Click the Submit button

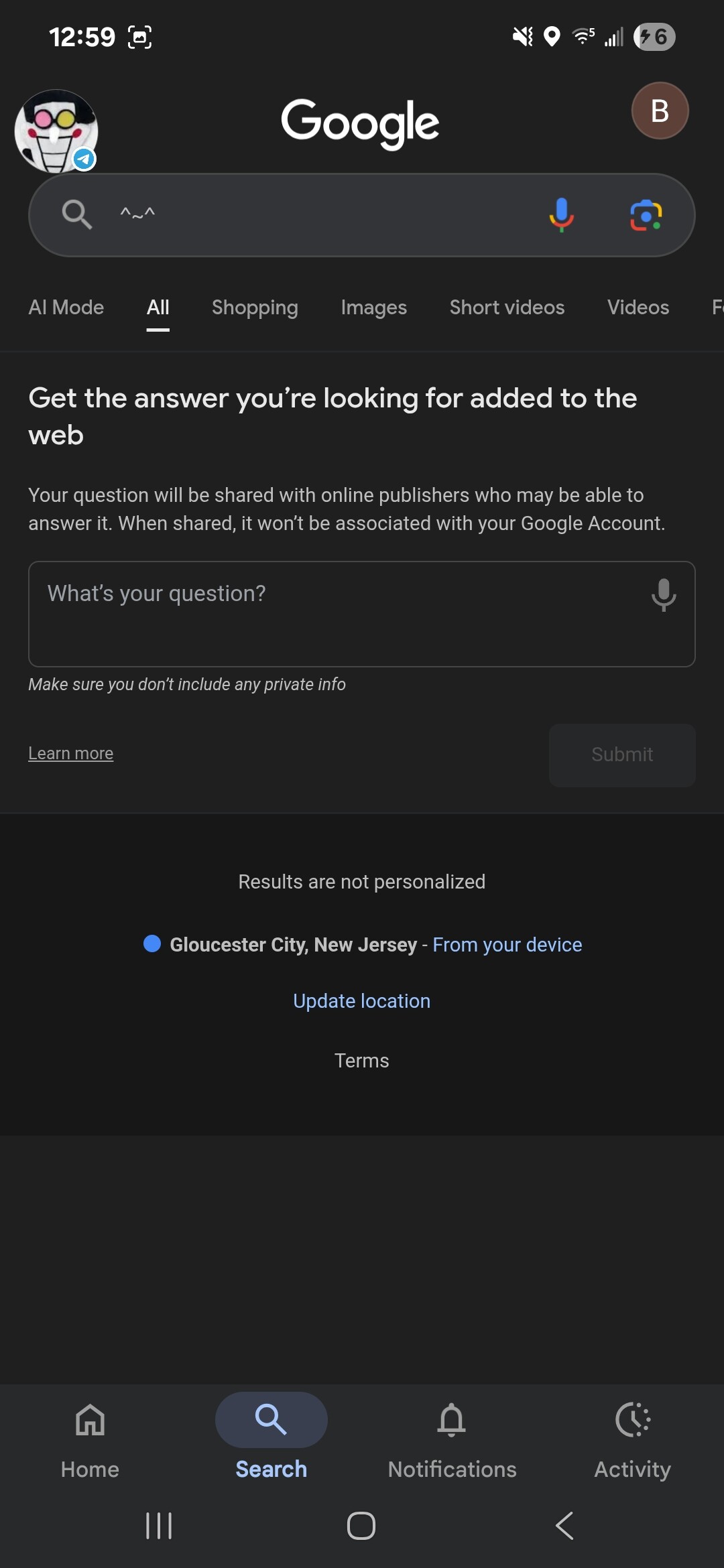[x=622, y=755]
